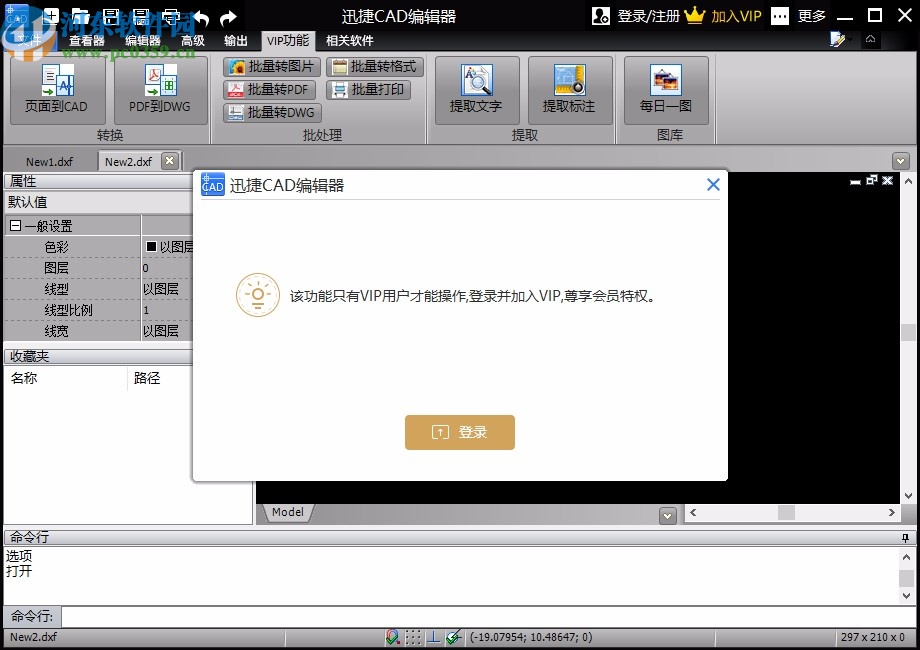Toggle orthogonal mode in the status bar

tap(434, 637)
